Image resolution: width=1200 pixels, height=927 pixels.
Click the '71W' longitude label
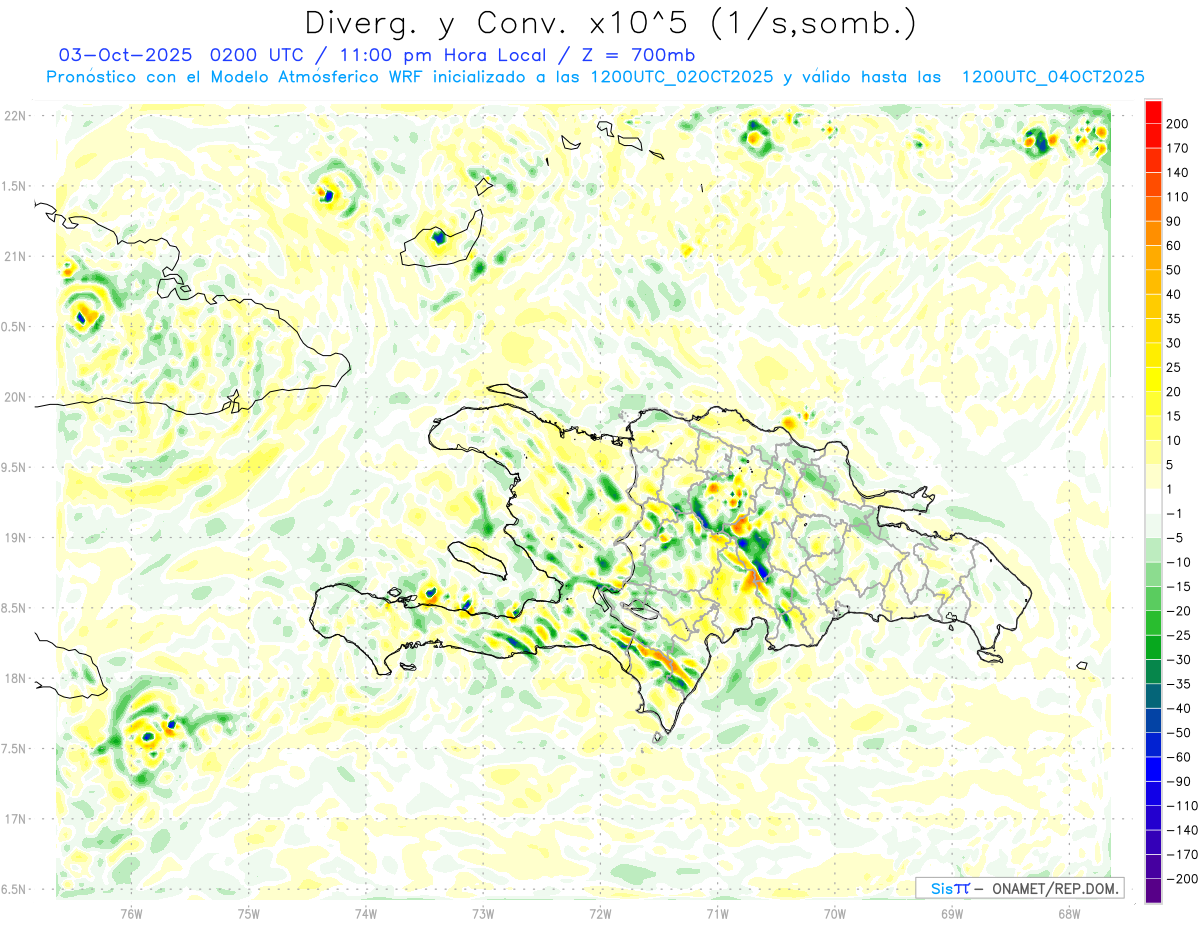717,912
